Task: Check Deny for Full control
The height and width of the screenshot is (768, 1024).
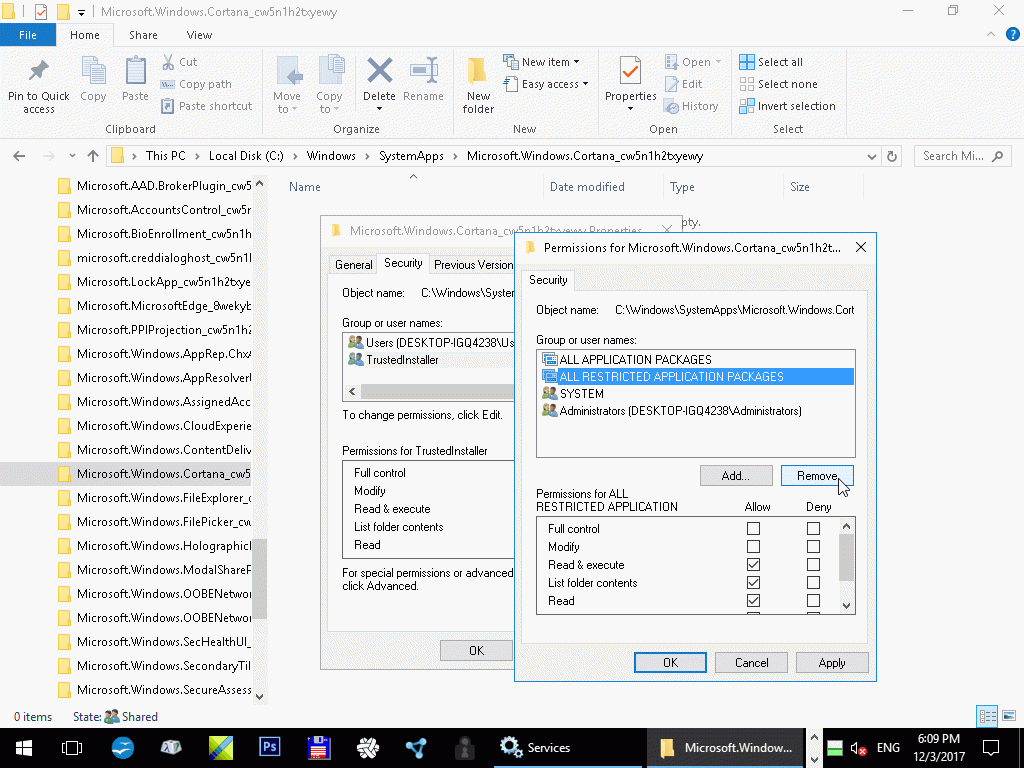Action: click(x=813, y=528)
